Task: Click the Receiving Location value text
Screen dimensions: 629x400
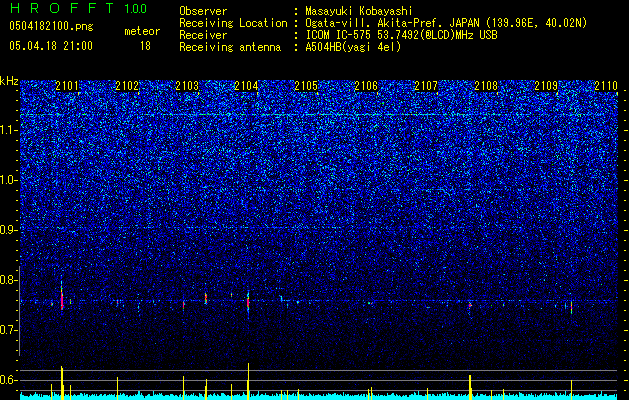Action: (446, 23)
